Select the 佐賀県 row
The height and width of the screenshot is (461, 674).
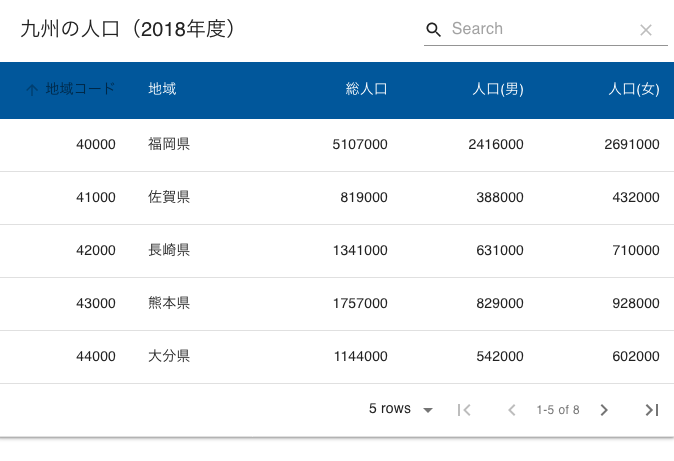click(337, 198)
